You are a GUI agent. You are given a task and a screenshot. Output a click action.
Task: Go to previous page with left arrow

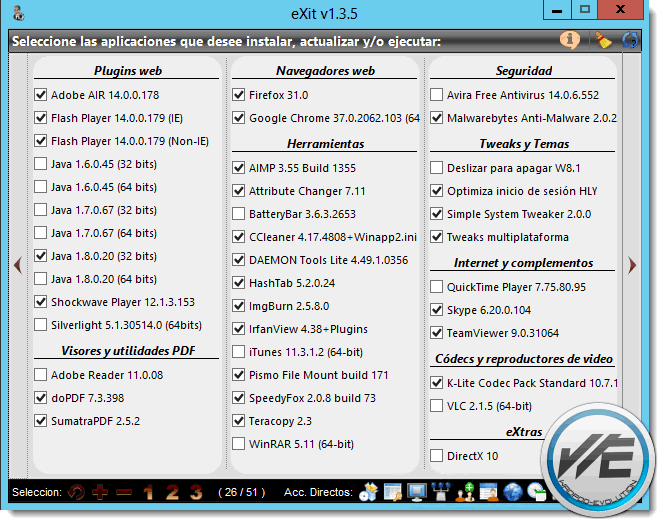18,265
